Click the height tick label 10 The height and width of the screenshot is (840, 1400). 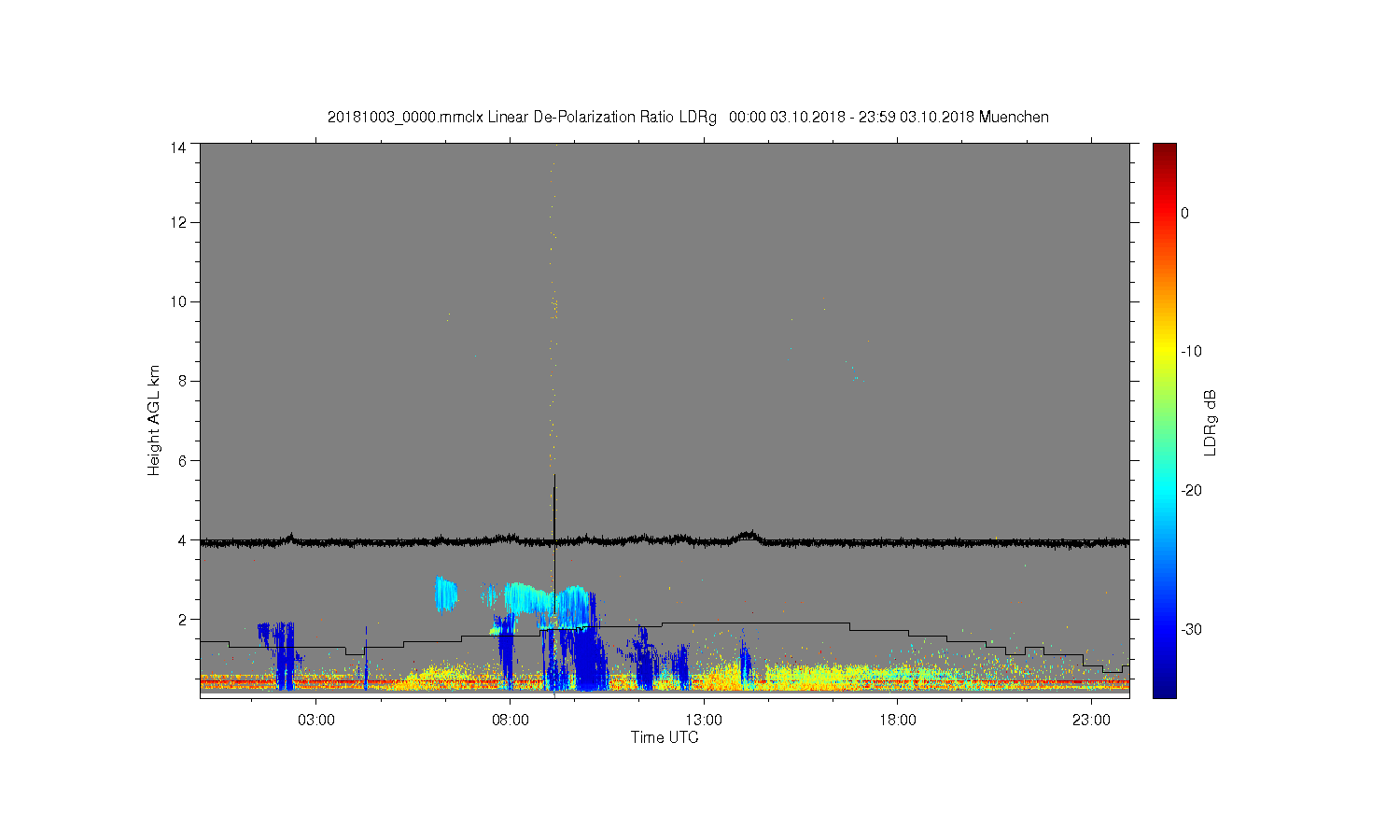coord(178,301)
